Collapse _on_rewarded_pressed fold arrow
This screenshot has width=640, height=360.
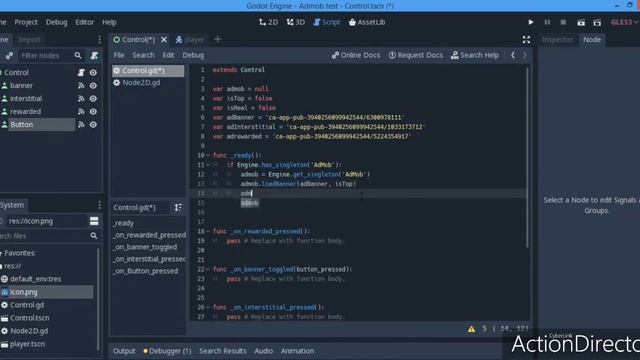[x=208, y=231]
